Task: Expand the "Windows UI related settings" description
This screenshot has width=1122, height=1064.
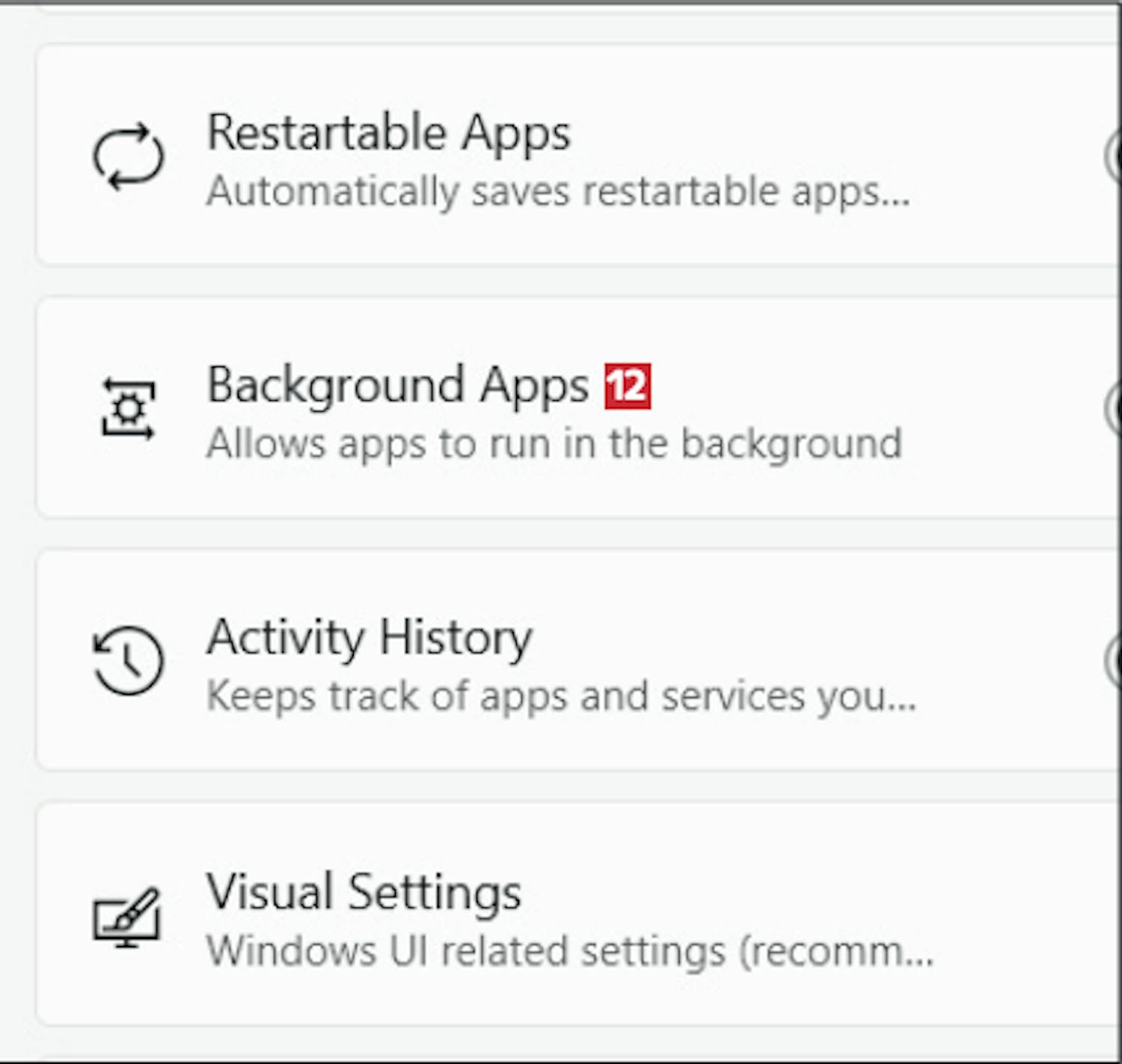Action: coord(570,951)
